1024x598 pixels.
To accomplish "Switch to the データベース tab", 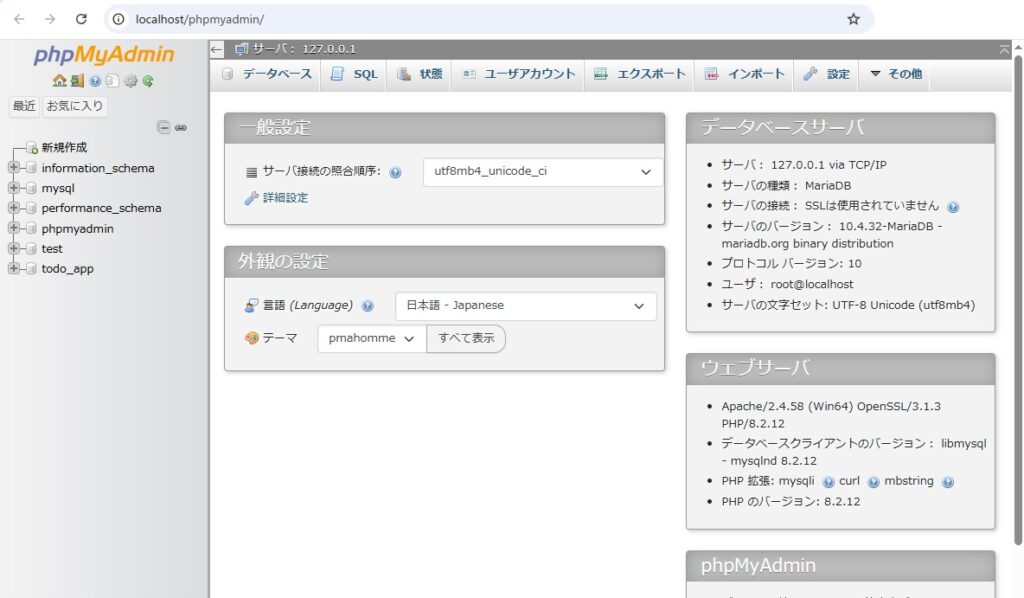I will tap(266, 74).
